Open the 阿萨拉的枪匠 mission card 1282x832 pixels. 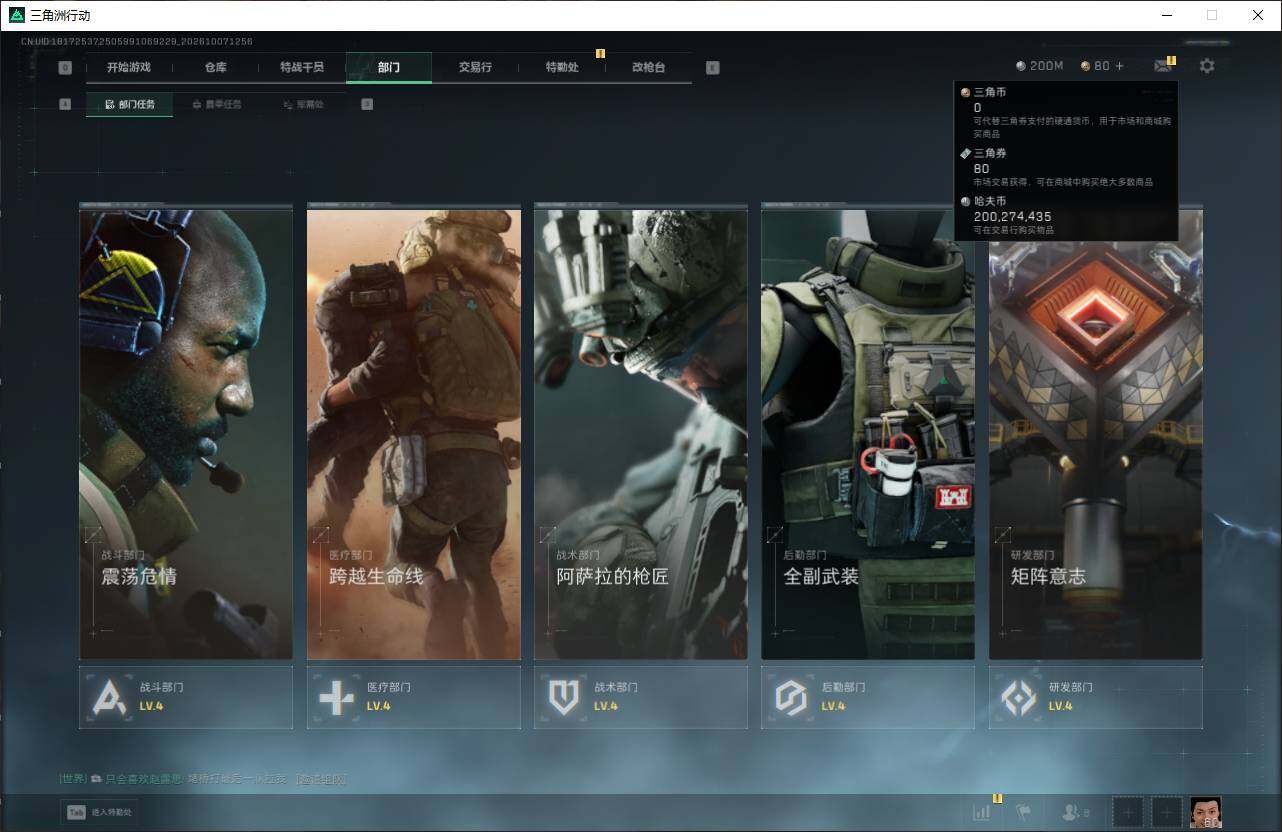[x=641, y=433]
